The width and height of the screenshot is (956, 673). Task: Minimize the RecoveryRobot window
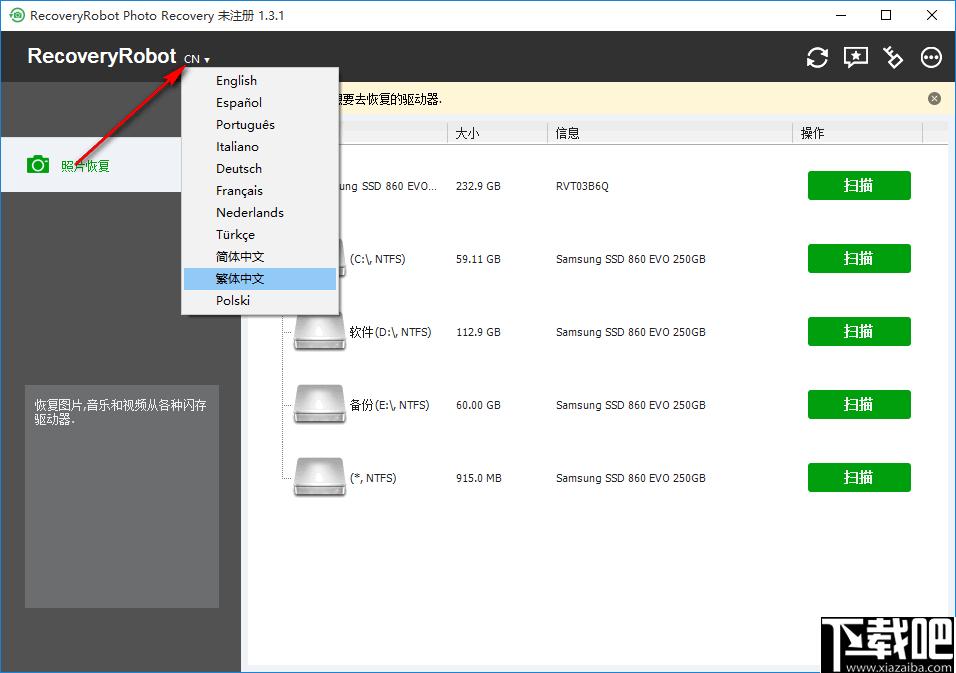[x=841, y=15]
